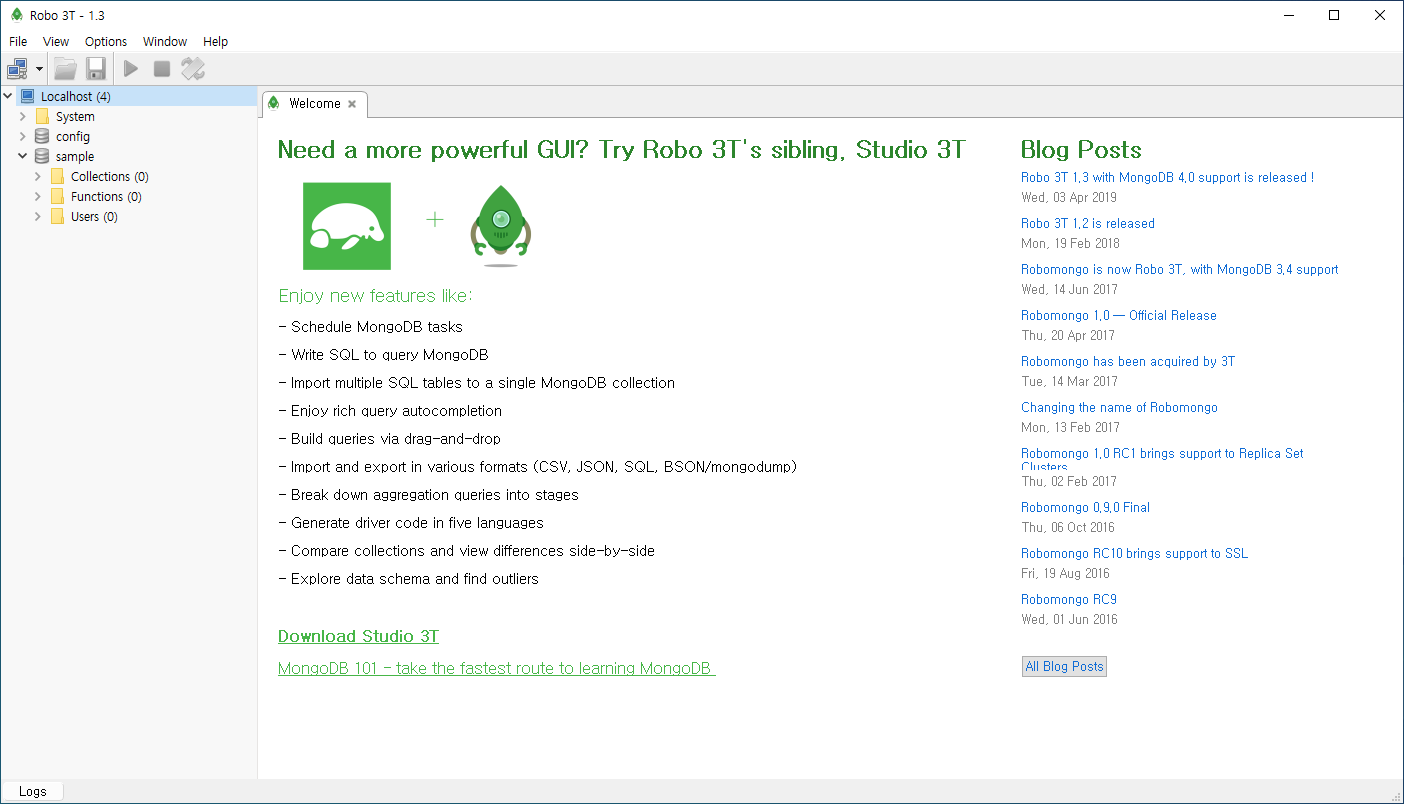
Task: Close the Welcome tab
Action: pos(352,104)
